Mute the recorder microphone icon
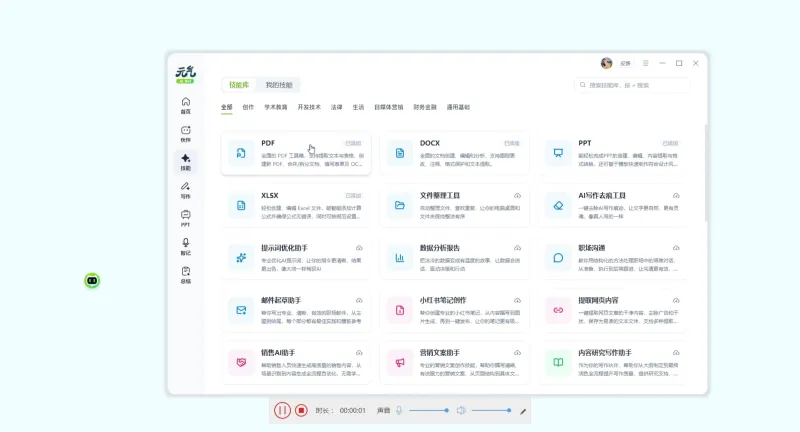The height and width of the screenshot is (432, 800). (399, 410)
